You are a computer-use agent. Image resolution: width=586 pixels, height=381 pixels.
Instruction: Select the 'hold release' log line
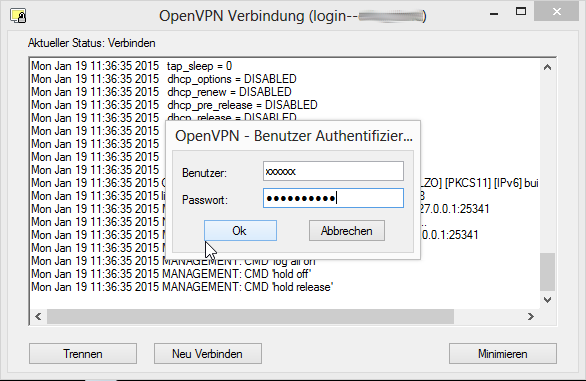pos(182,287)
